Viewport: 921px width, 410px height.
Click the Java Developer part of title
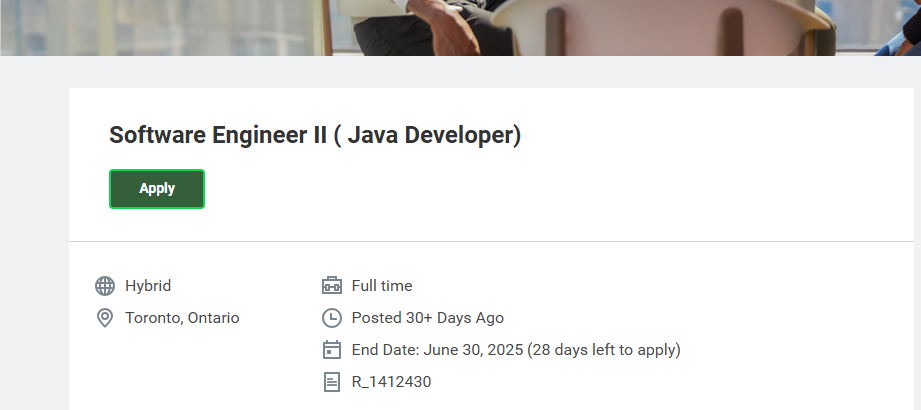pyautogui.click(x=434, y=135)
